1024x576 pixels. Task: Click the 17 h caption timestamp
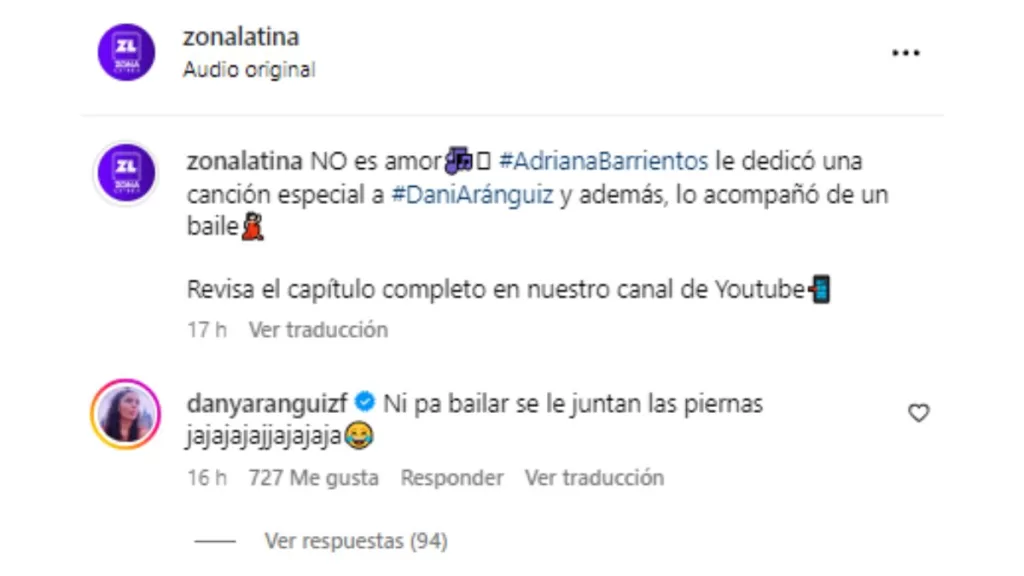(207, 330)
